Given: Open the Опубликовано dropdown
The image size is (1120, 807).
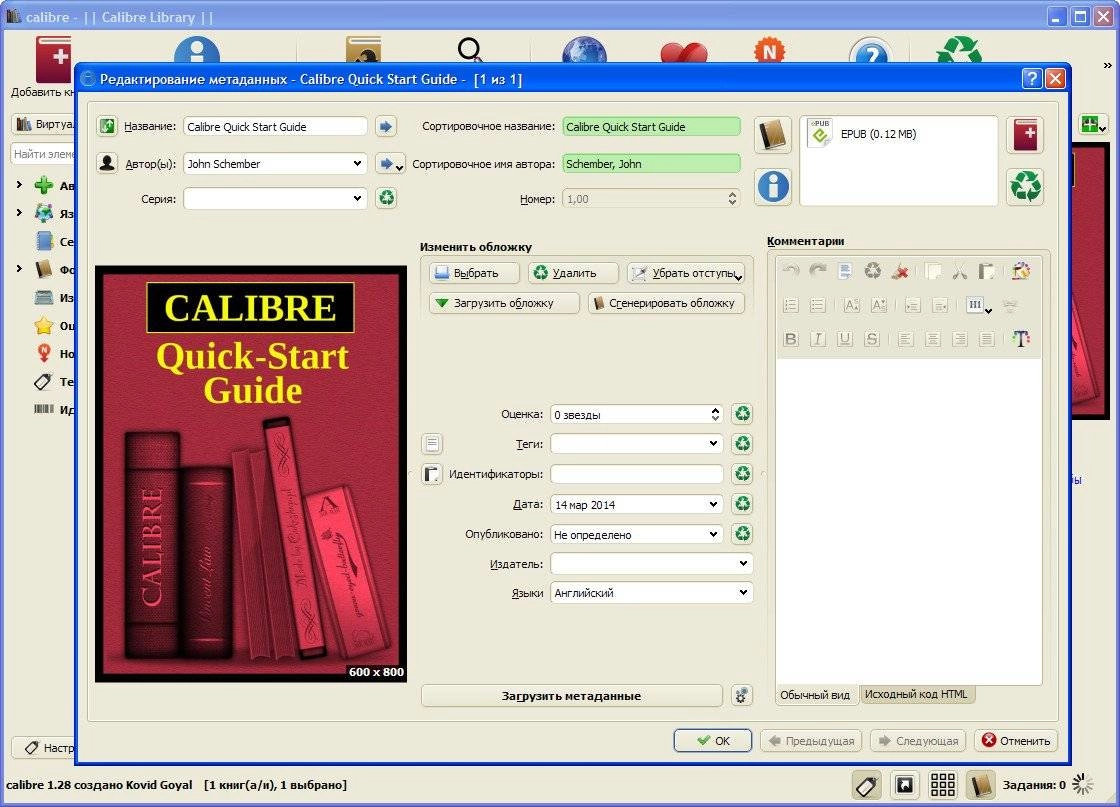Looking at the screenshot, I should point(713,534).
